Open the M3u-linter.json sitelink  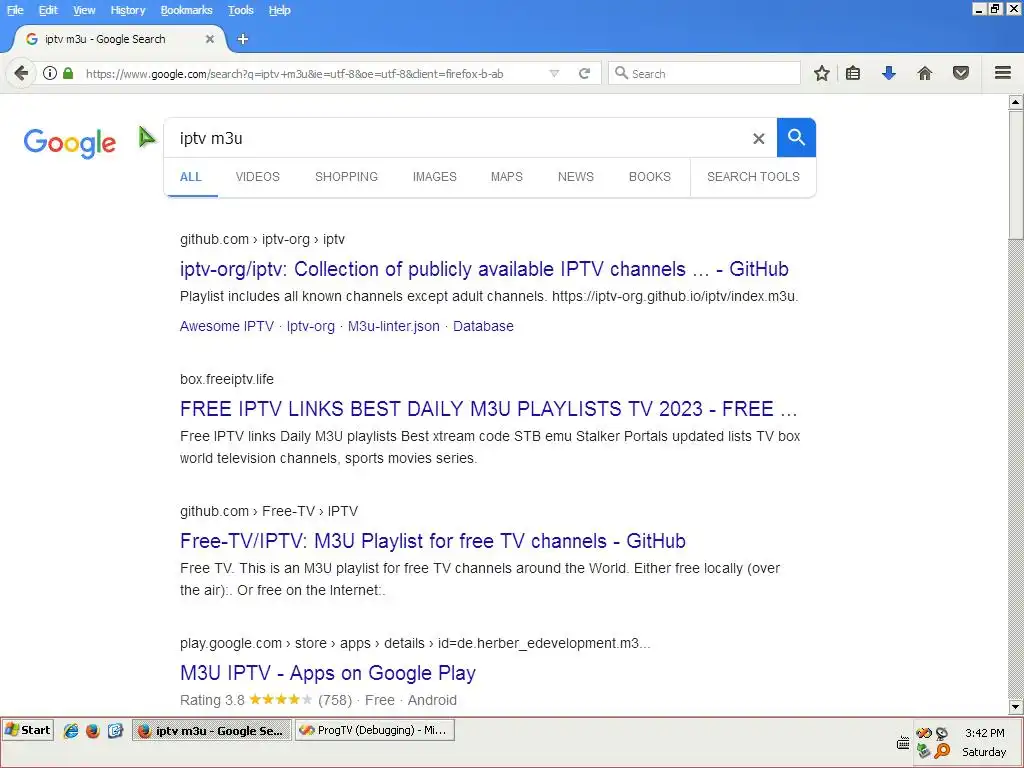point(393,326)
